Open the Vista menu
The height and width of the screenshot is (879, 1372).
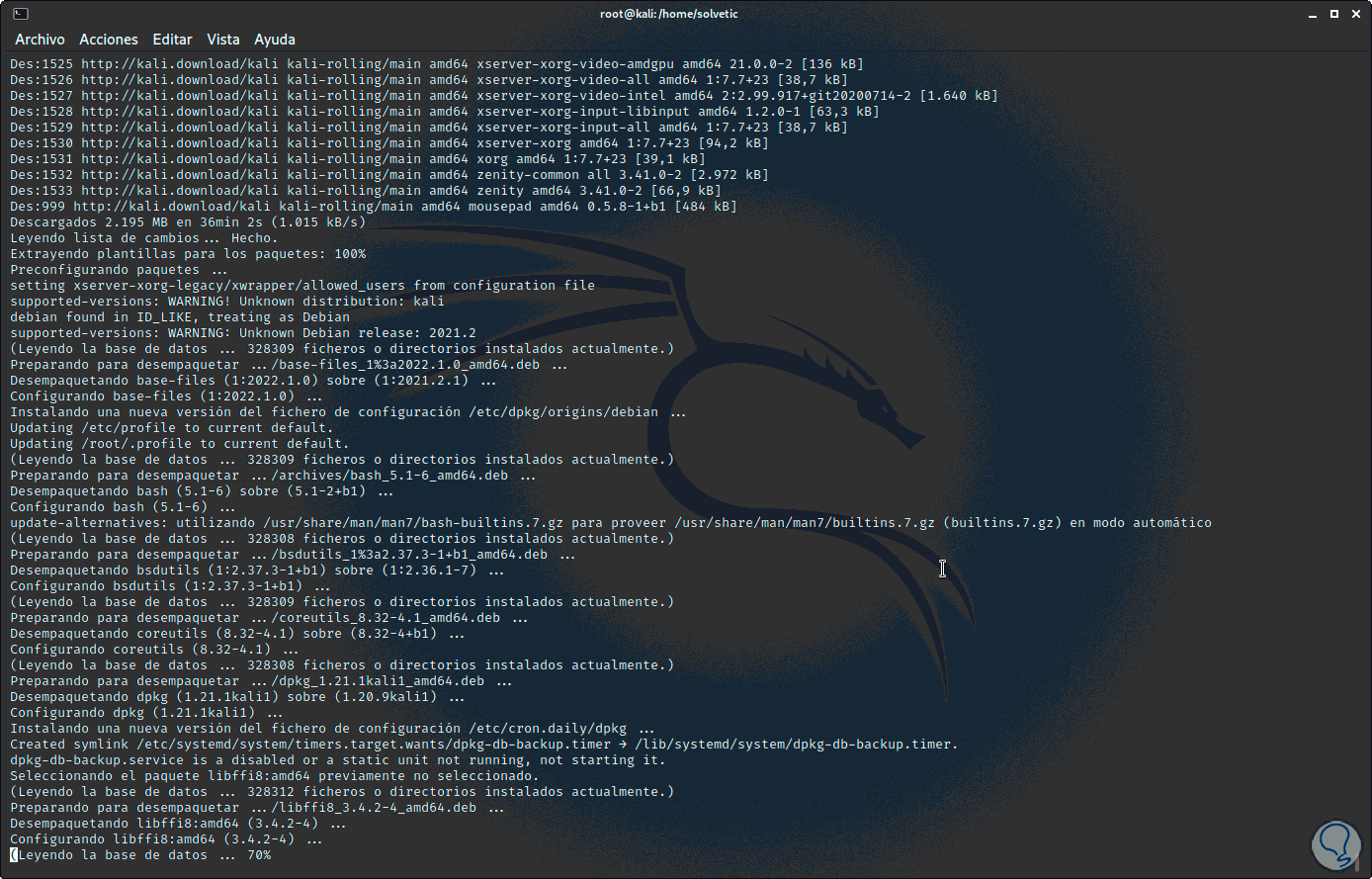[223, 40]
